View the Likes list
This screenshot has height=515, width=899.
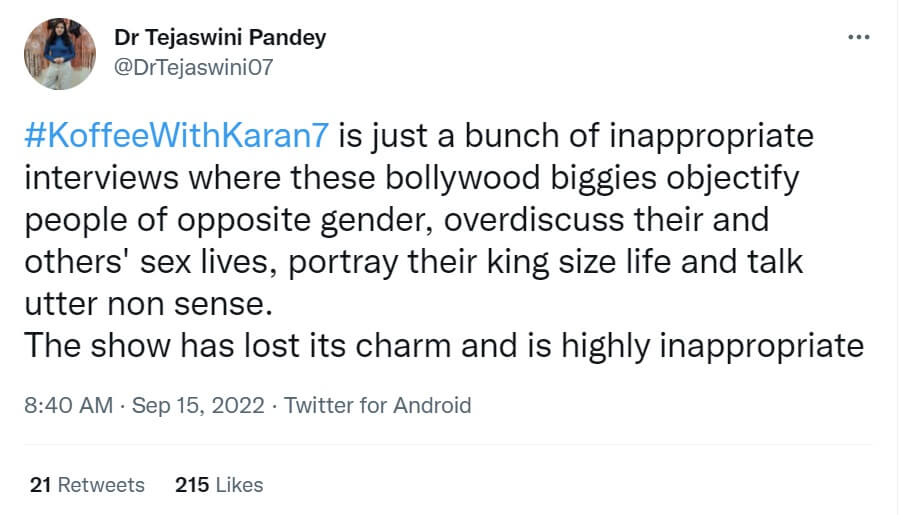click(x=239, y=485)
